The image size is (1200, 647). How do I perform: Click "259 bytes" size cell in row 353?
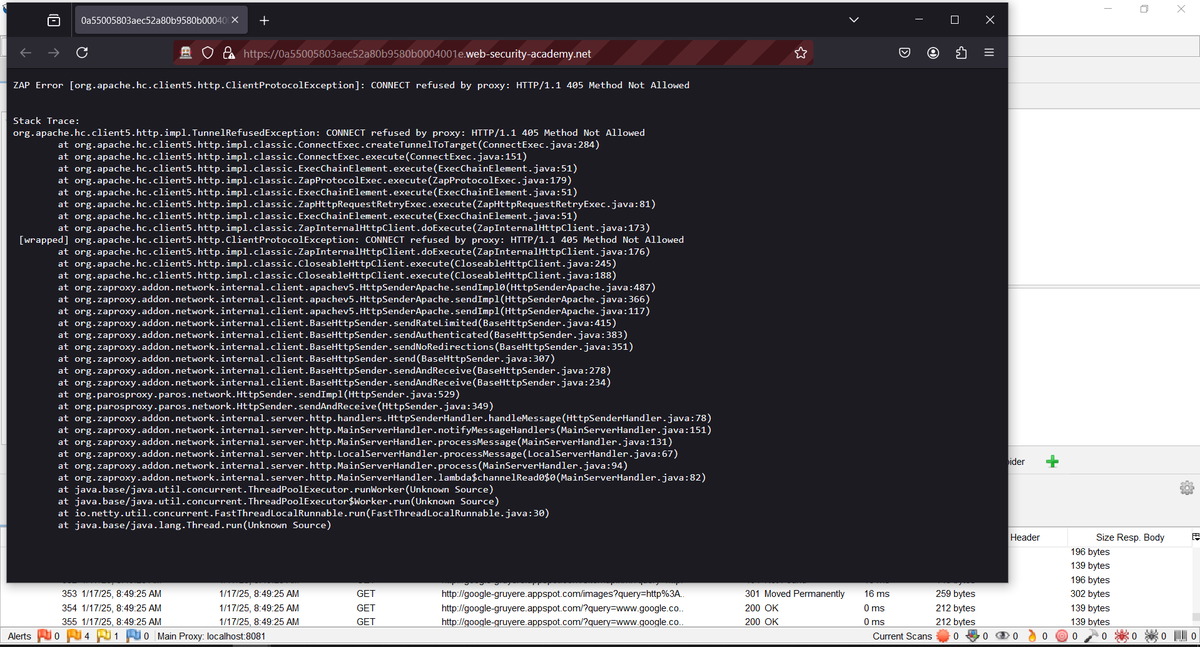coord(955,594)
